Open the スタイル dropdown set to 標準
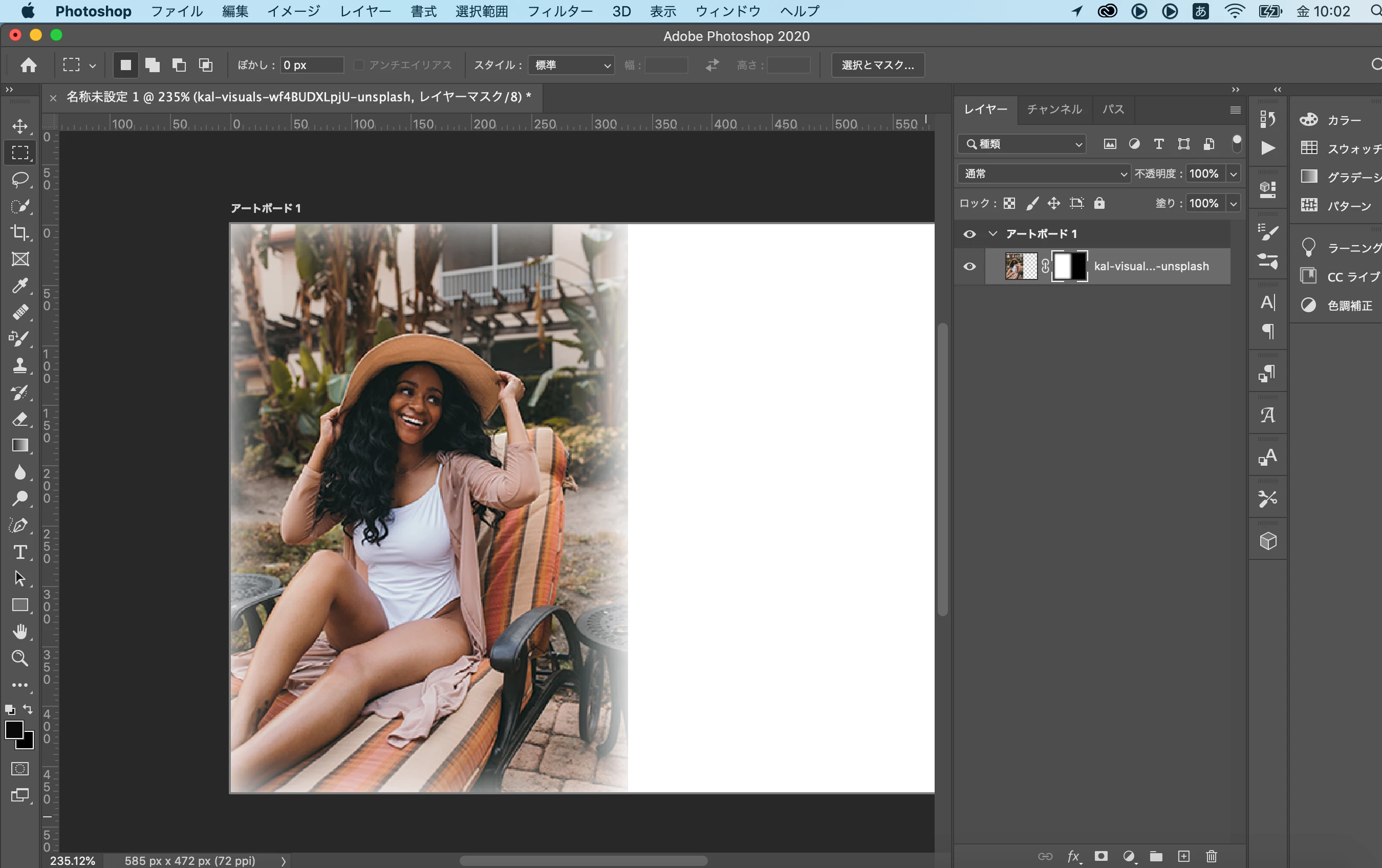Viewport: 1382px width, 868px height. tap(572, 65)
